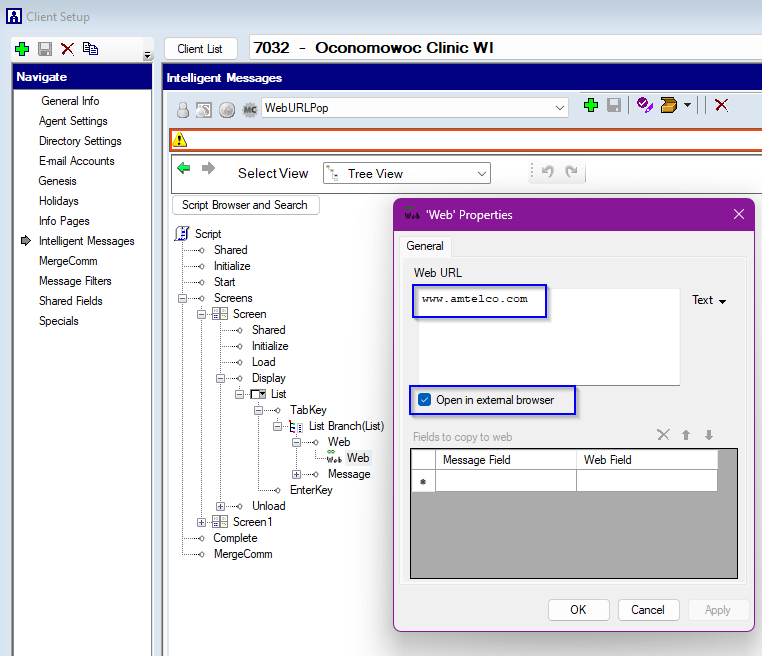This screenshot has height=656, width=762.
Task: Click the copy documents icon above Navigate
Action: pos(90,49)
